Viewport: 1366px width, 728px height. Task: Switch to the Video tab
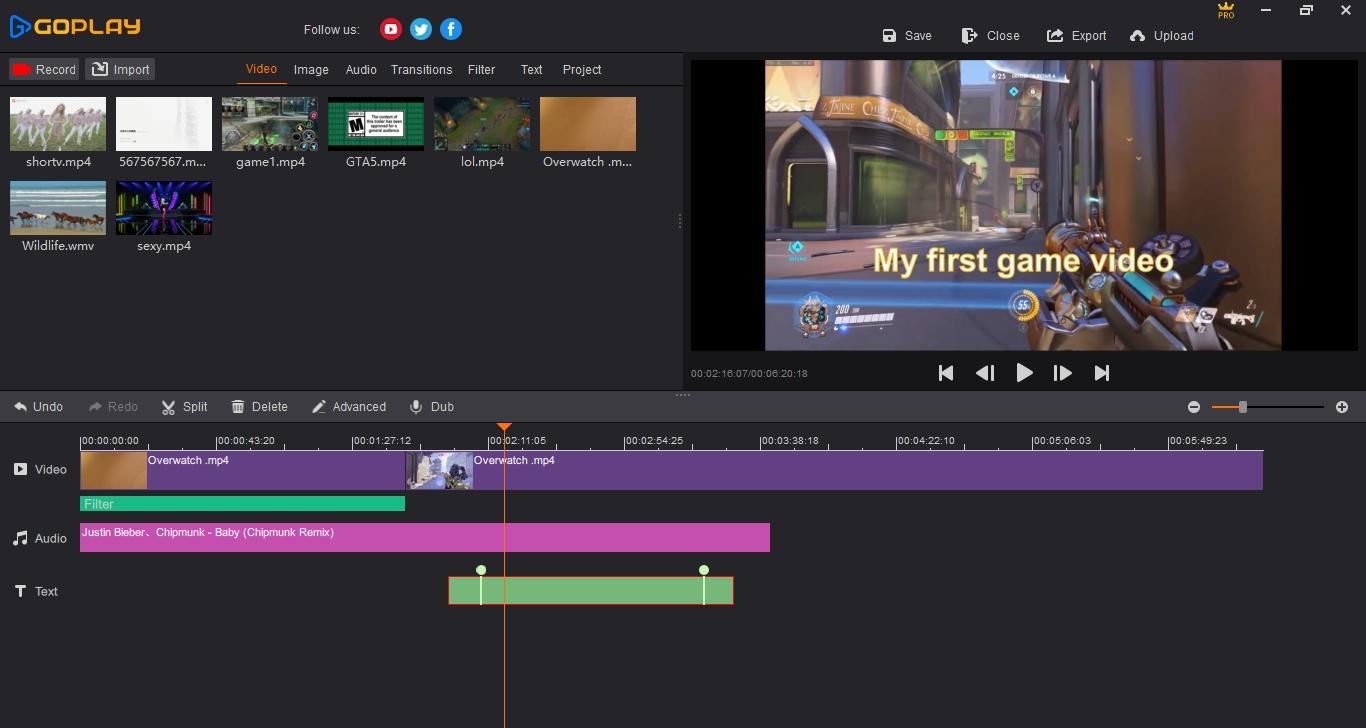261,69
